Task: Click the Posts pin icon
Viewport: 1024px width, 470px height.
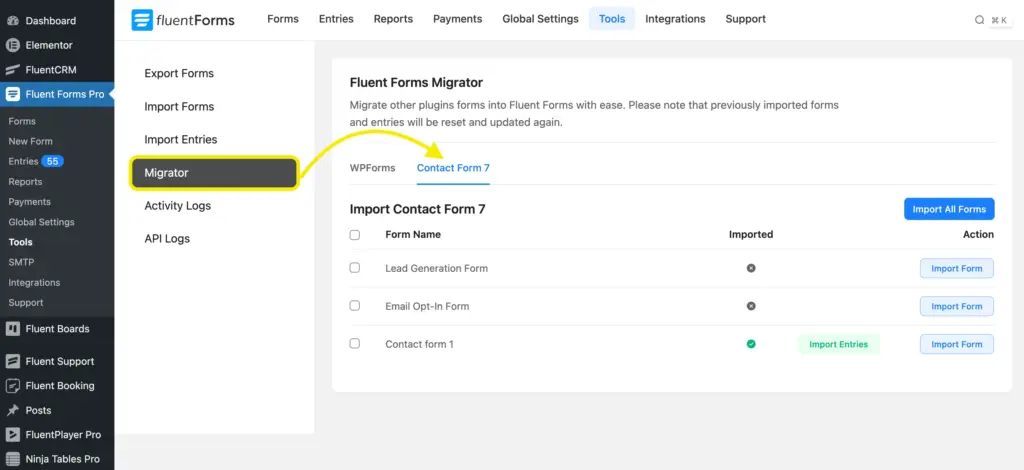Action: click(12, 410)
